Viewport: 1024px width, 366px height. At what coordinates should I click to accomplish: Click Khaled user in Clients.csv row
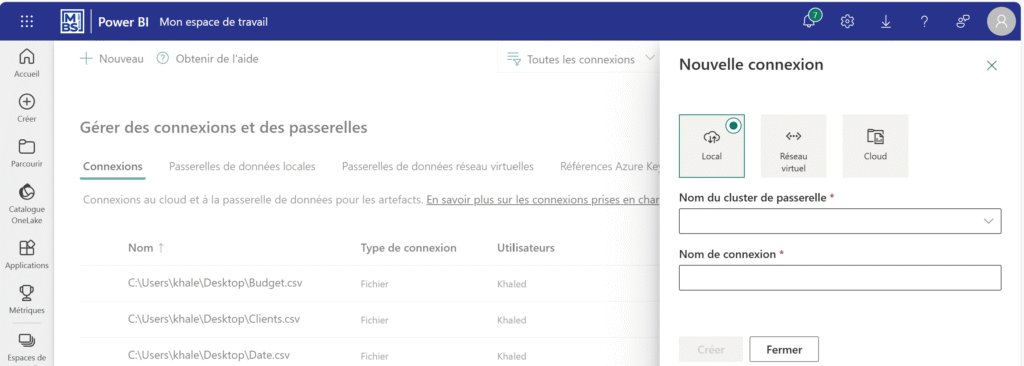pyautogui.click(x=511, y=320)
